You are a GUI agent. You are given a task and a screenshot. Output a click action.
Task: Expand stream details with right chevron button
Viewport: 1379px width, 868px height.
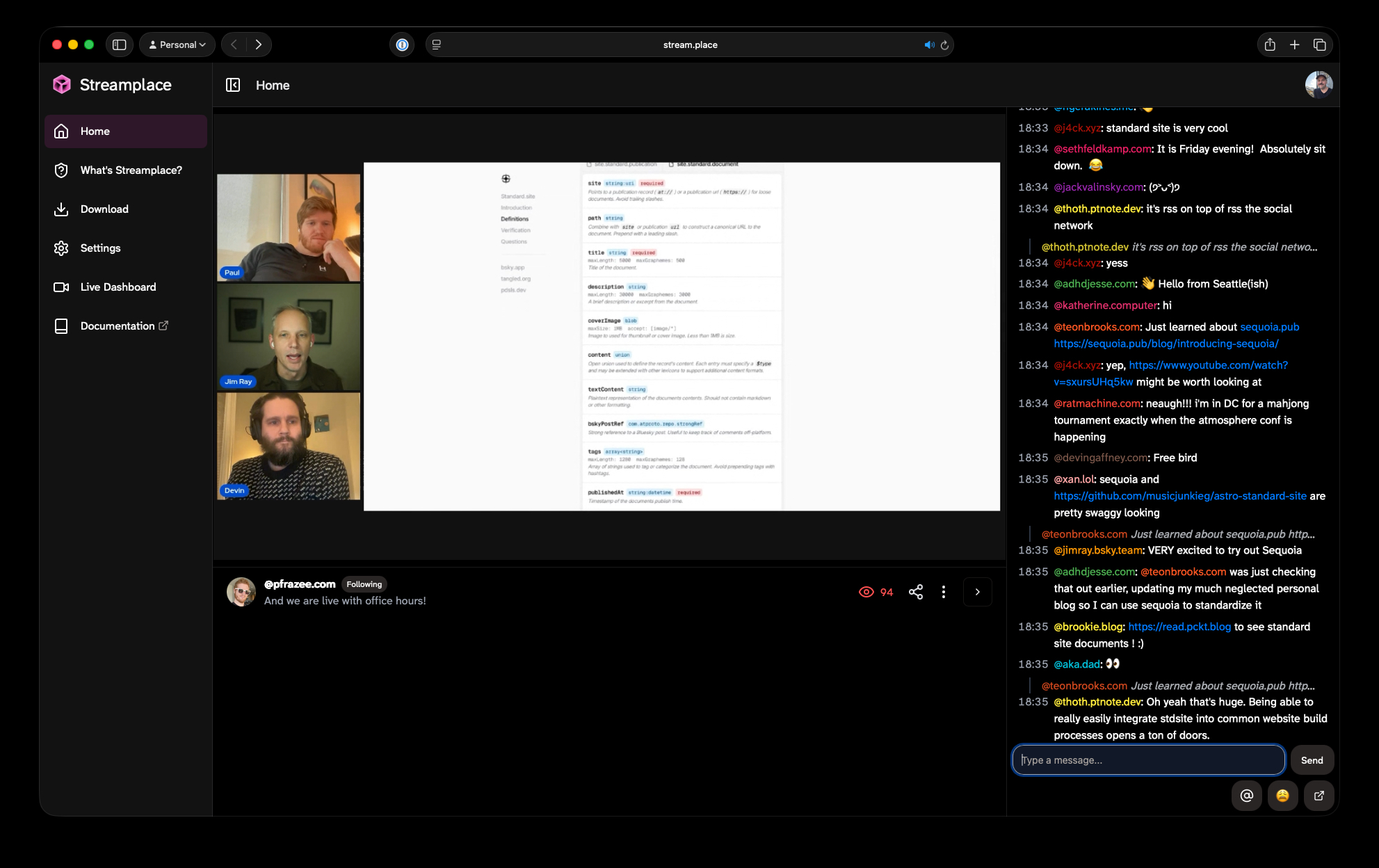[x=977, y=592]
